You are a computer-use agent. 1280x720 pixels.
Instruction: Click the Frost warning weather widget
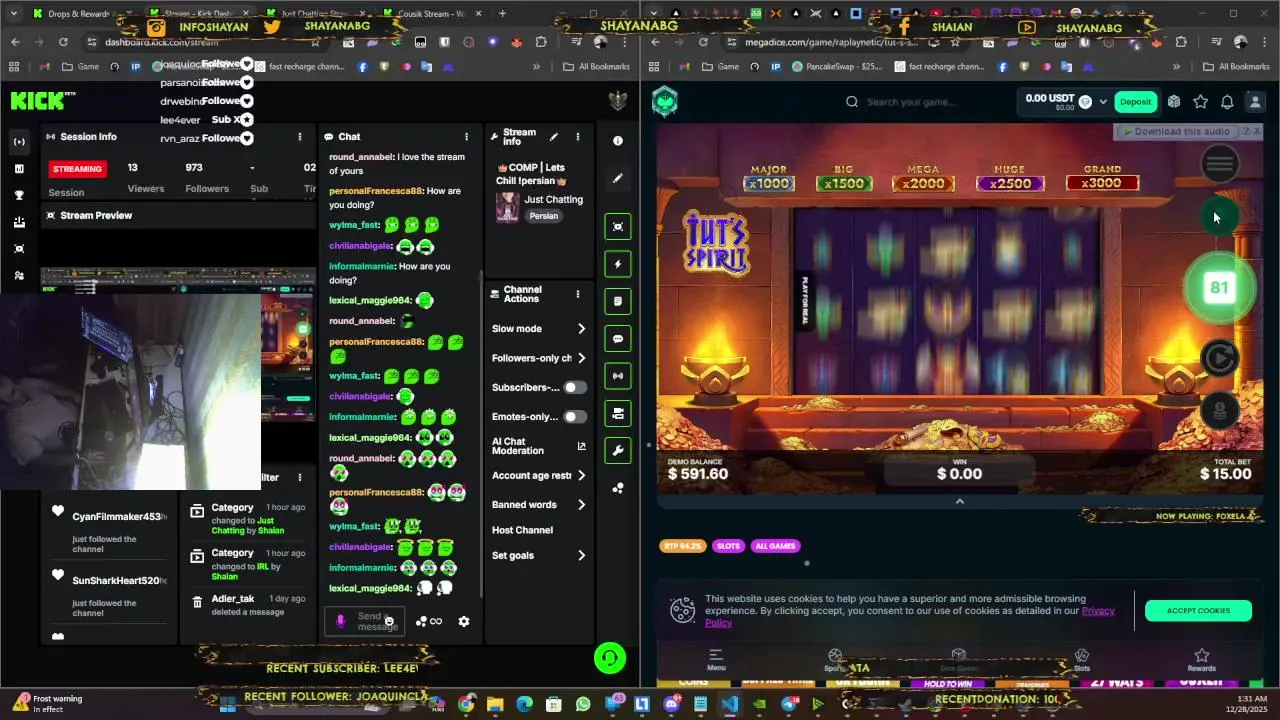click(x=48, y=703)
